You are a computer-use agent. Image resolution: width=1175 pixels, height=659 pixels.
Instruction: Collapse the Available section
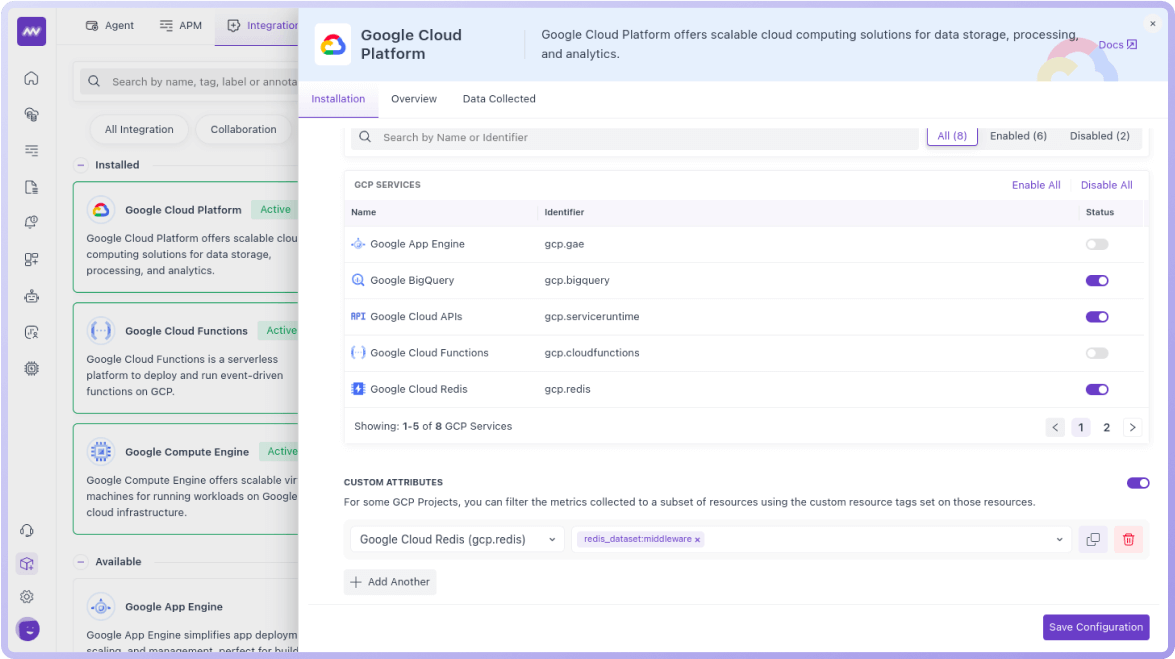(x=81, y=562)
